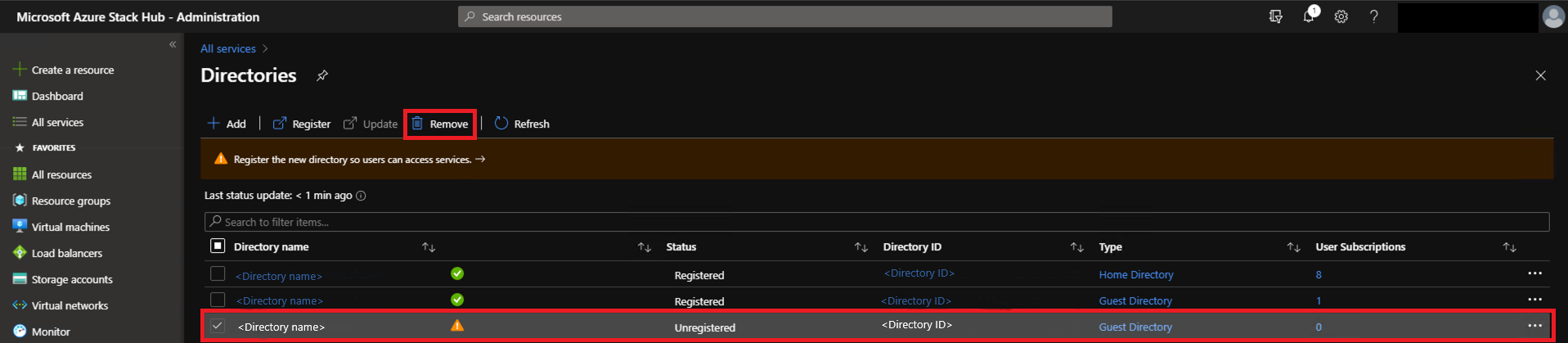Image resolution: width=1568 pixels, height=343 pixels.
Task: Open portal settings gear
Action: pyautogui.click(x=1341, y=16)
